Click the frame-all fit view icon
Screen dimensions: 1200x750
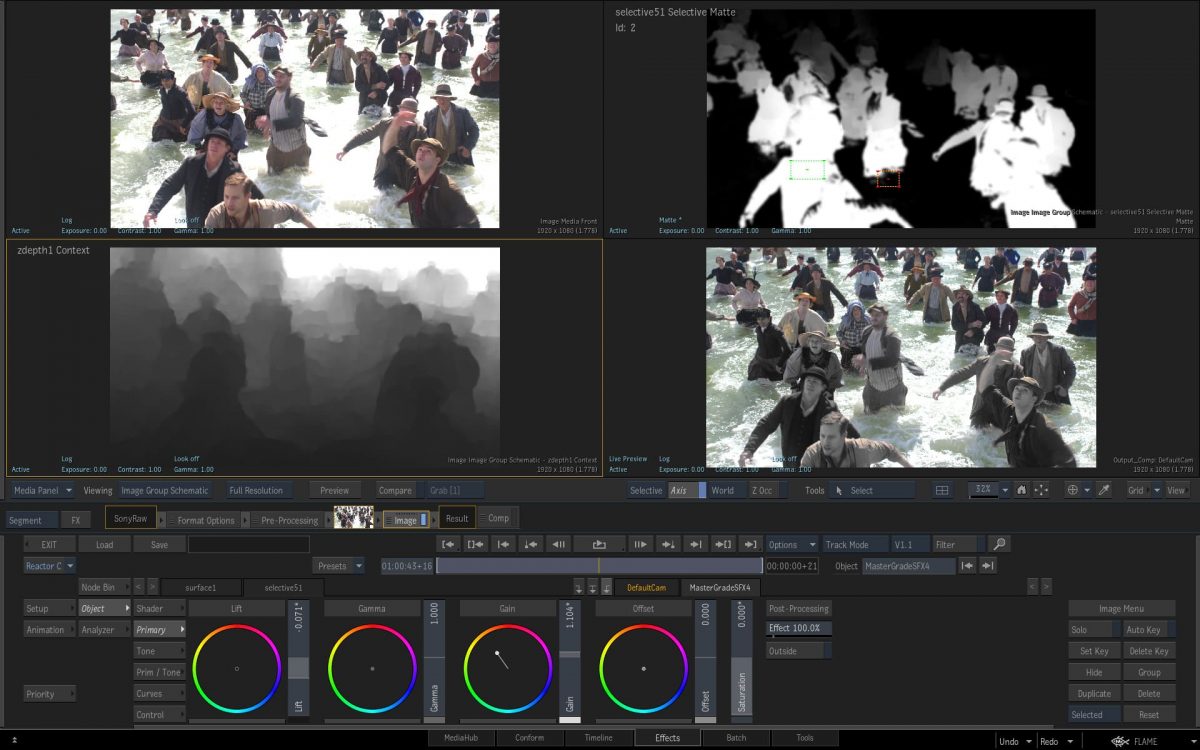coord(1041,490)
